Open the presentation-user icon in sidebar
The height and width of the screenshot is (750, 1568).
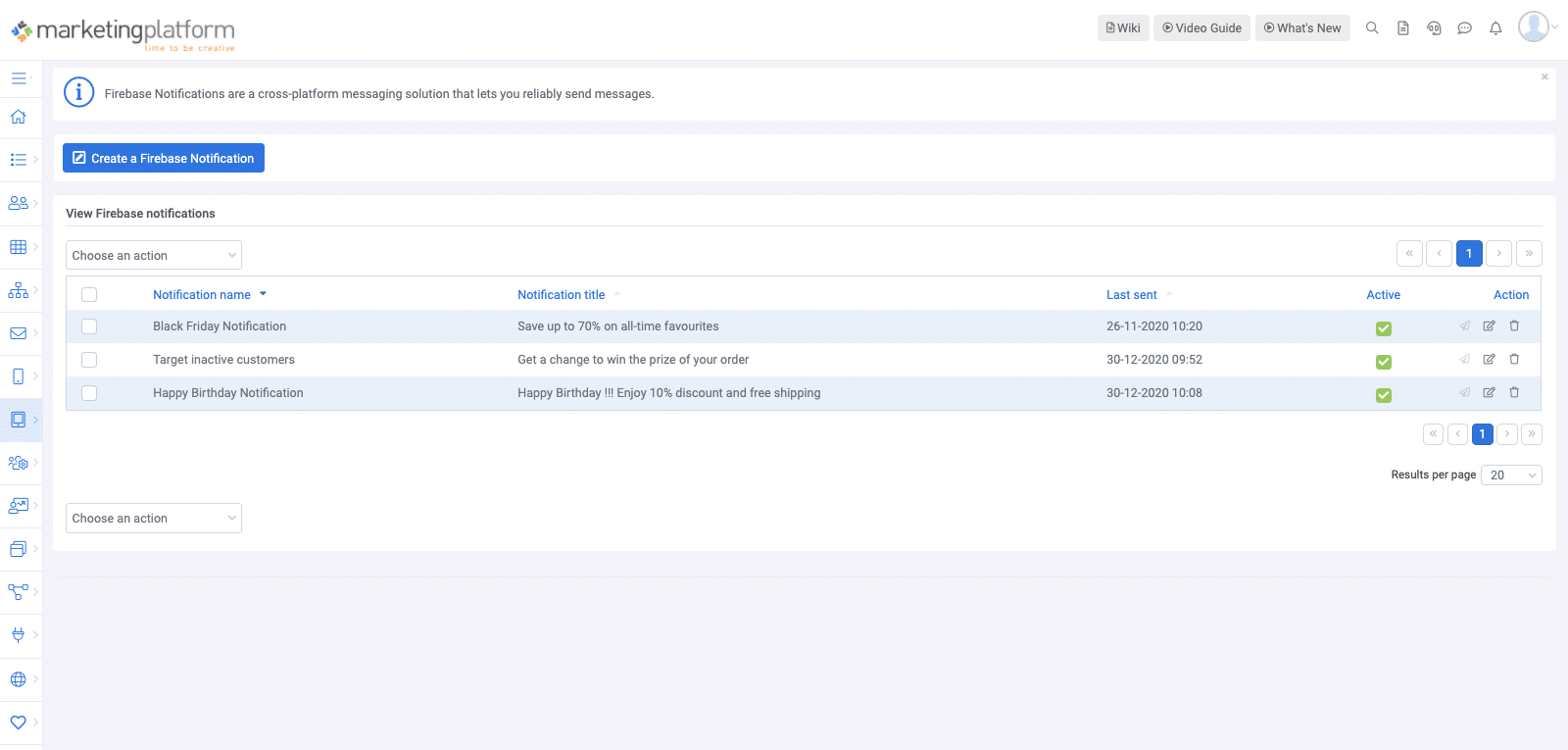tap(18, 506)
